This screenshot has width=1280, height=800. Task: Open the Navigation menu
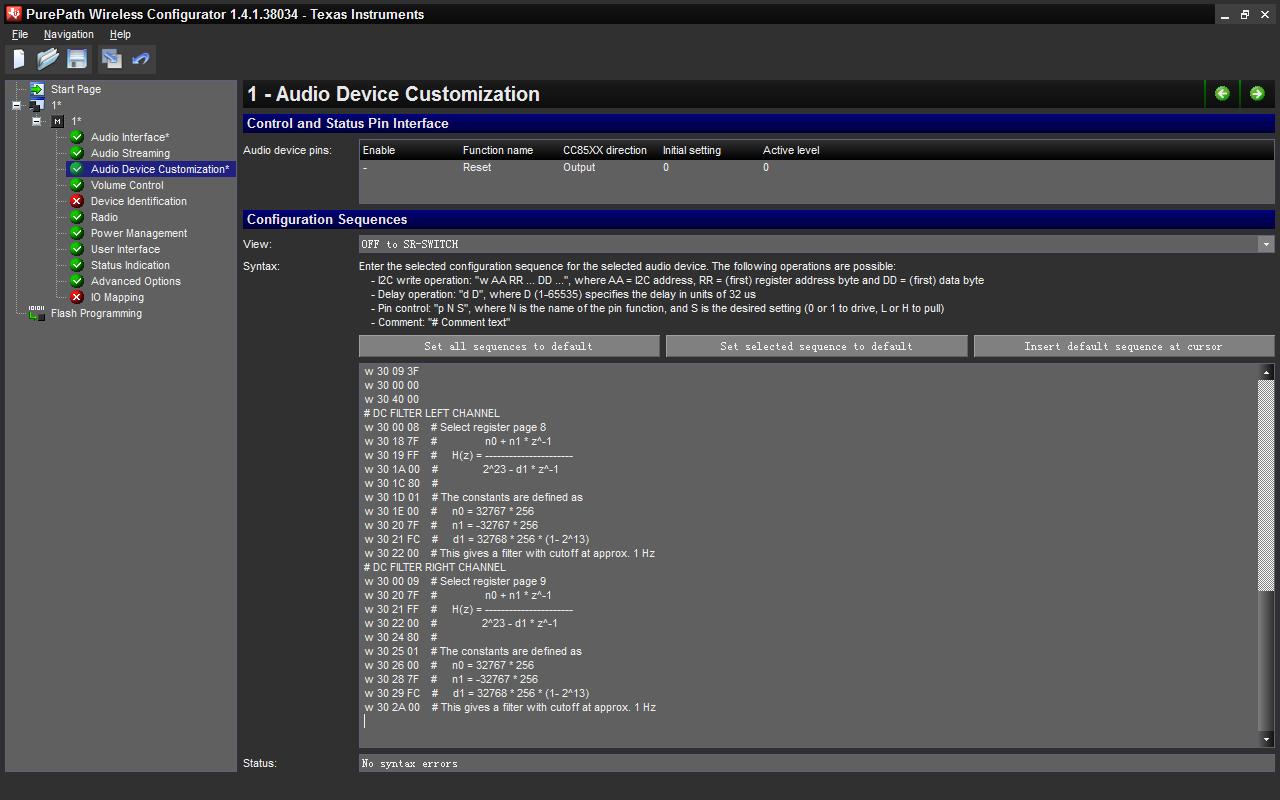pos(68,34)
